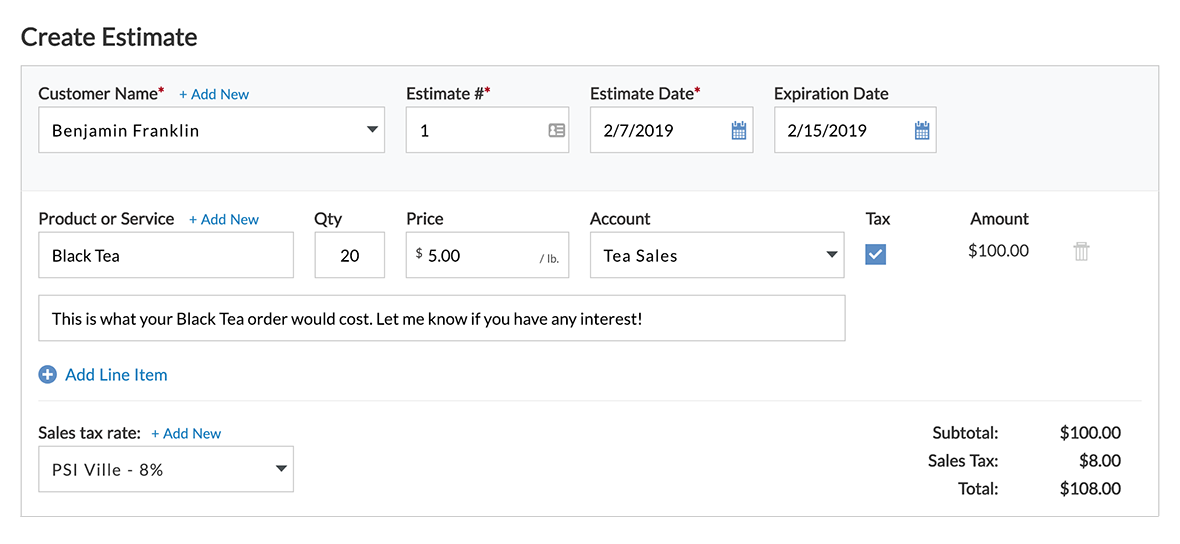Uncheck the Tax checkbox for Black Tea
Image resolution: width=1180 pixels, height=544 pixels.
point(875,255)
